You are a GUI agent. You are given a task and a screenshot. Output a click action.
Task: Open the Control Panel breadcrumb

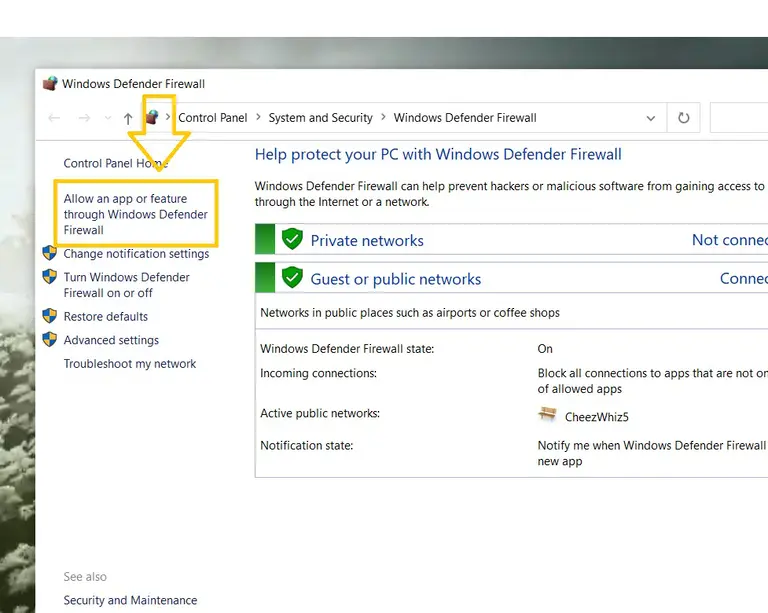[213, 118]
